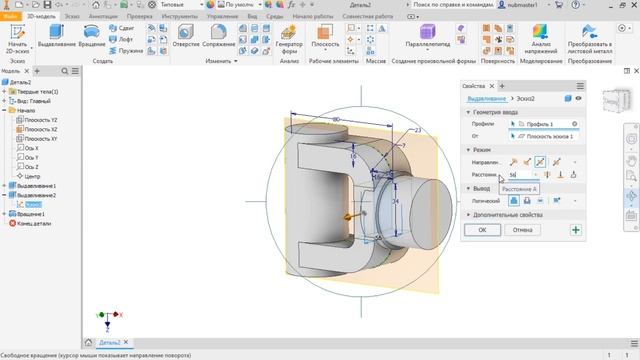The image size is (640, 360).
Task: Select the asymmetric direction option
Action: [556, 162]
